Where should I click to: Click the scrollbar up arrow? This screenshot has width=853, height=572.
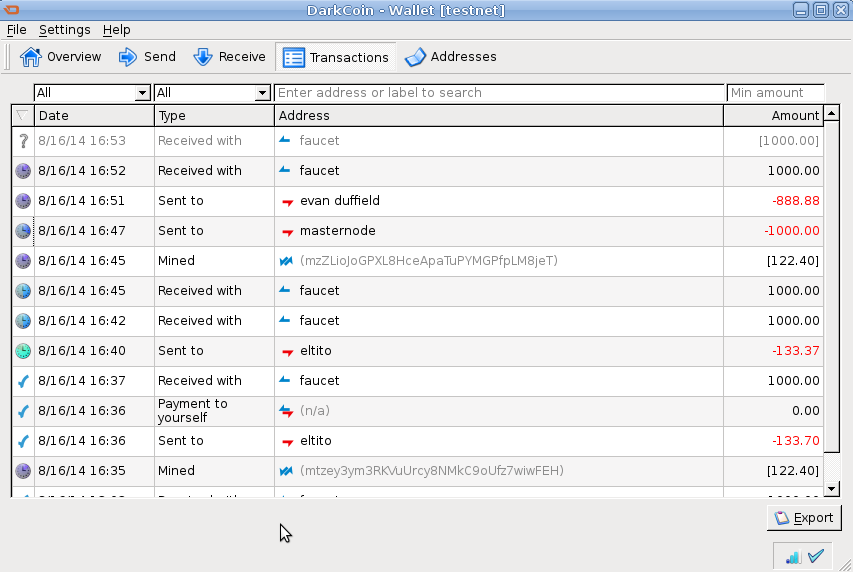coord(831,114)
